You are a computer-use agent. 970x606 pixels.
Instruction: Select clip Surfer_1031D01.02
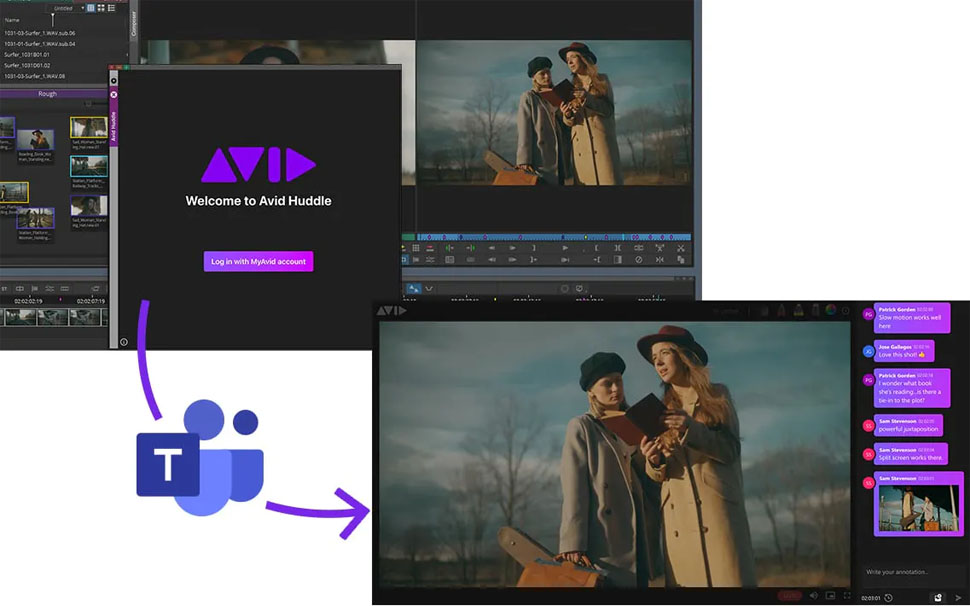click(27, 65)
